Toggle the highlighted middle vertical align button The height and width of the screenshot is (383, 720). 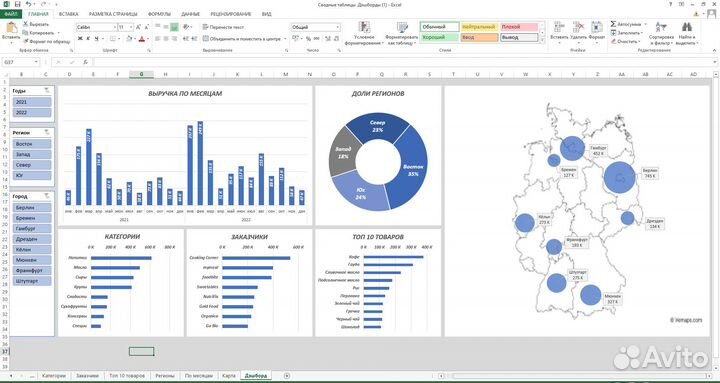pyautogui.click(x=174, y=27)
